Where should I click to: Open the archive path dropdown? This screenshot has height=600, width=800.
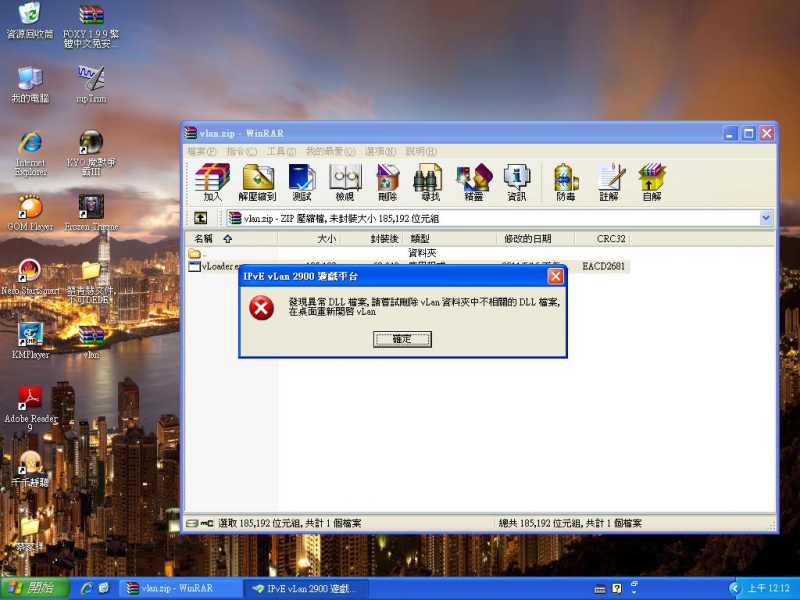click(766, 218)
